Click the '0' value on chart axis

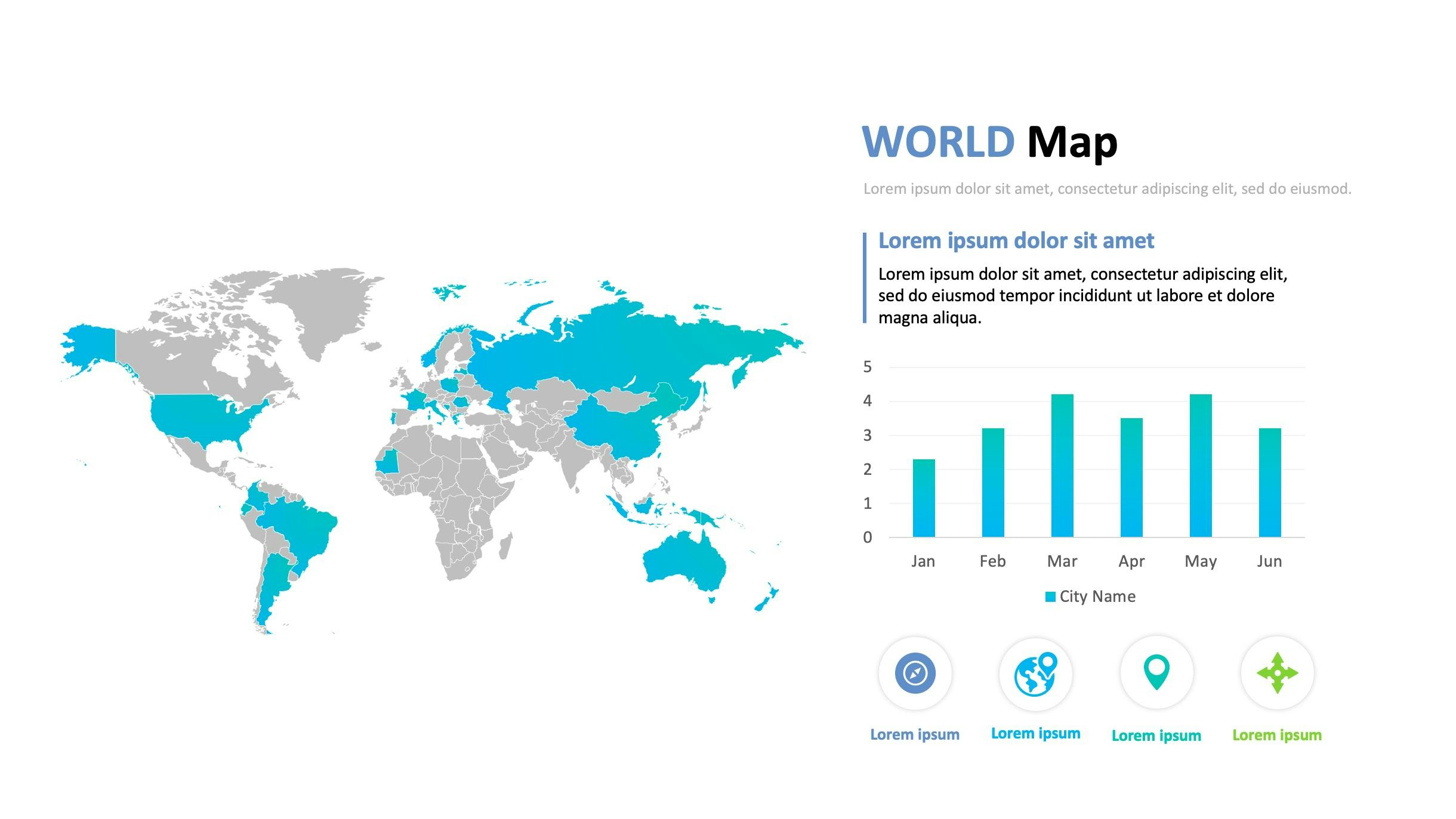[x=868, y=537]
